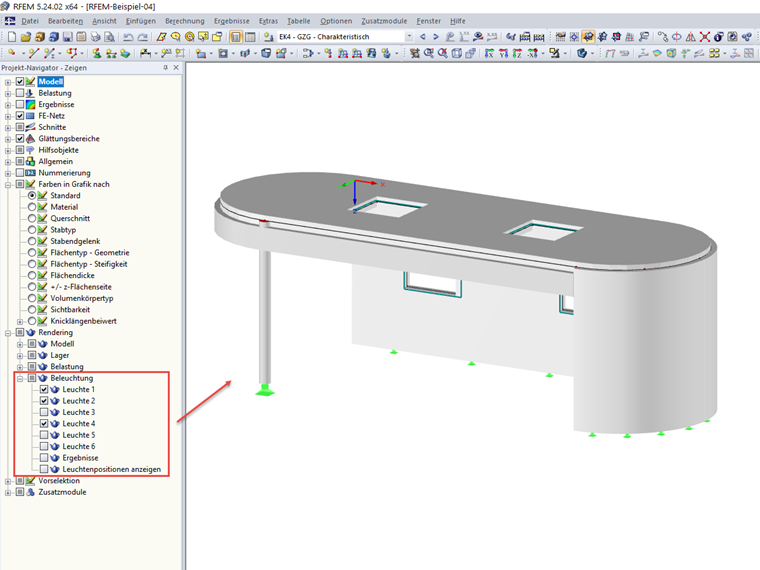
Task: Click the view in X direction icon
Action: [490, 53]
